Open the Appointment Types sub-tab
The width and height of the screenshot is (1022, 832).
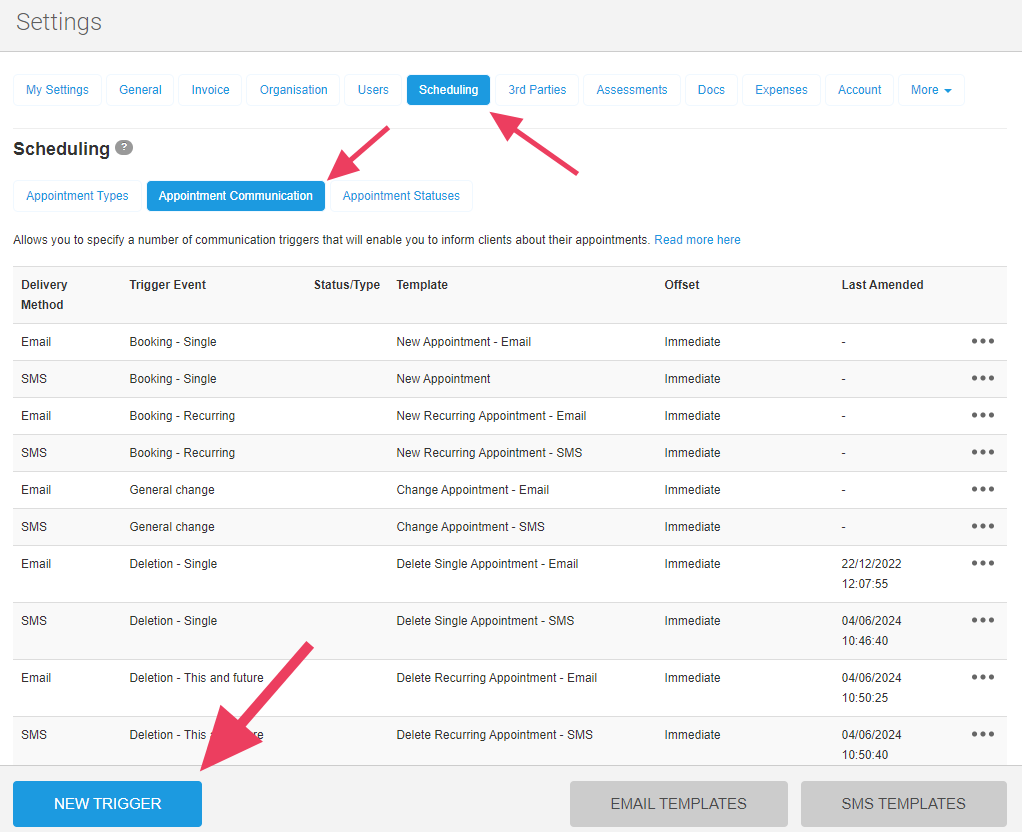pyautogui.click(x=77, y=196)
